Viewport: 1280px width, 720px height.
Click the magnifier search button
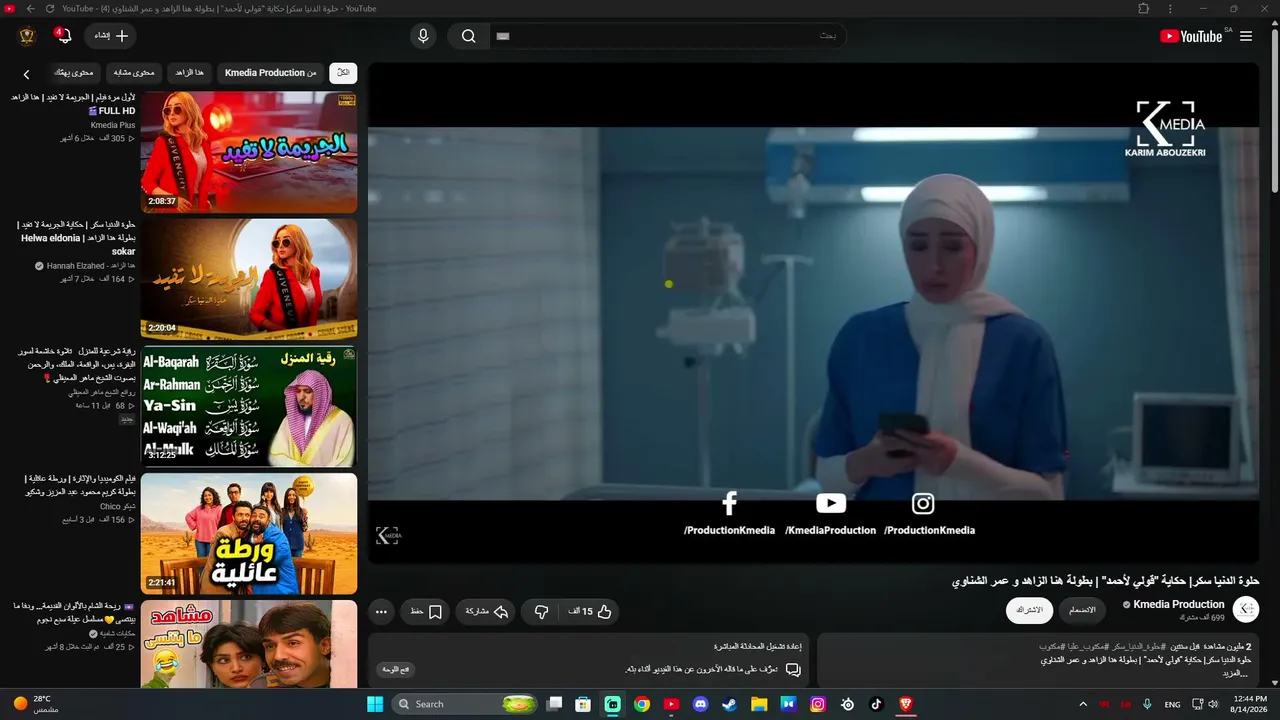468,36
